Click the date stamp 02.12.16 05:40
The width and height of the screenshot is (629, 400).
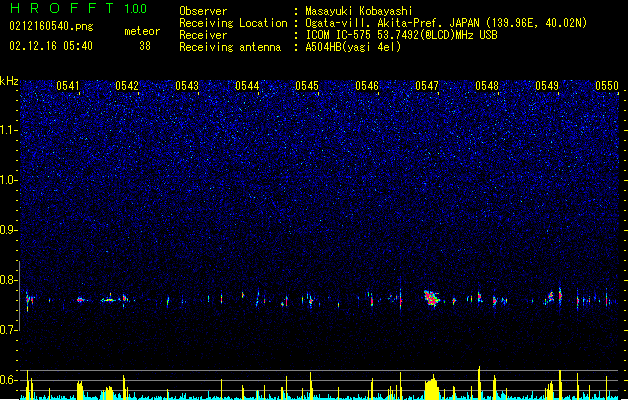51,46
